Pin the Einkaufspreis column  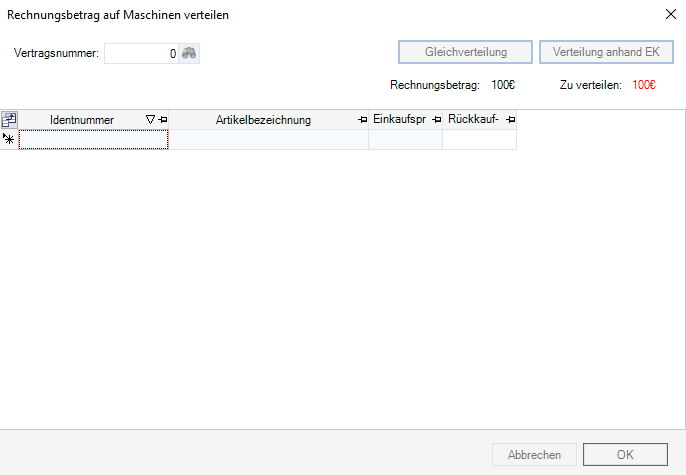pyautogui.click(x=436, y=120)
